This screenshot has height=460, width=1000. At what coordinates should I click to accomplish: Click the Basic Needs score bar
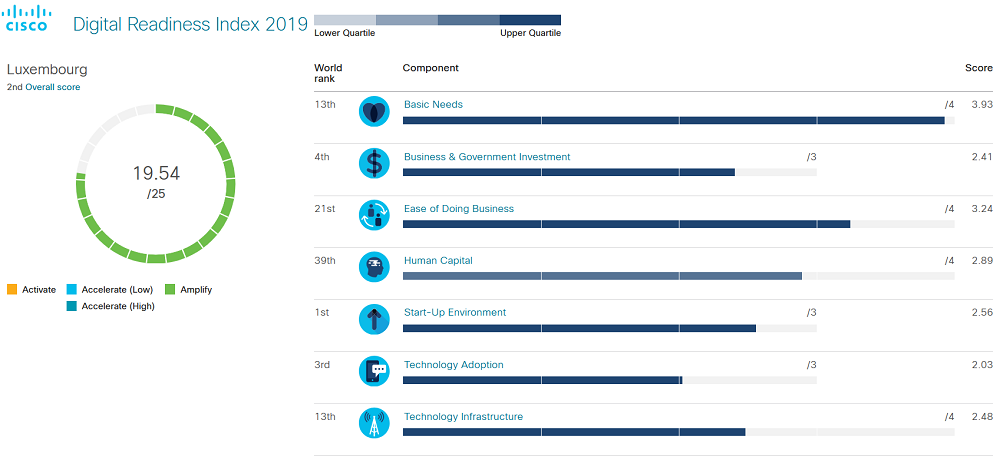tap(679, 121)
